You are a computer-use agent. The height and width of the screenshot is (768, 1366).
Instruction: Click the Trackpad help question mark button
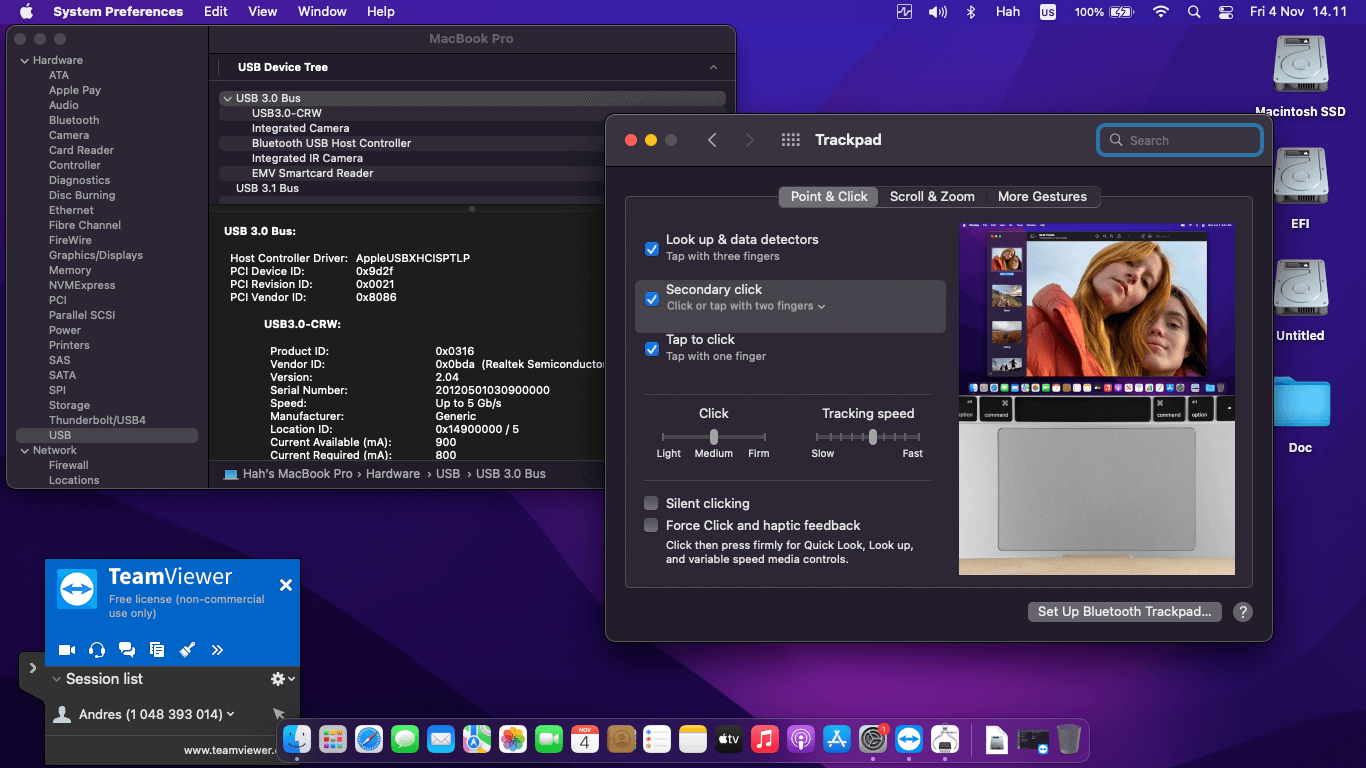1242,612
